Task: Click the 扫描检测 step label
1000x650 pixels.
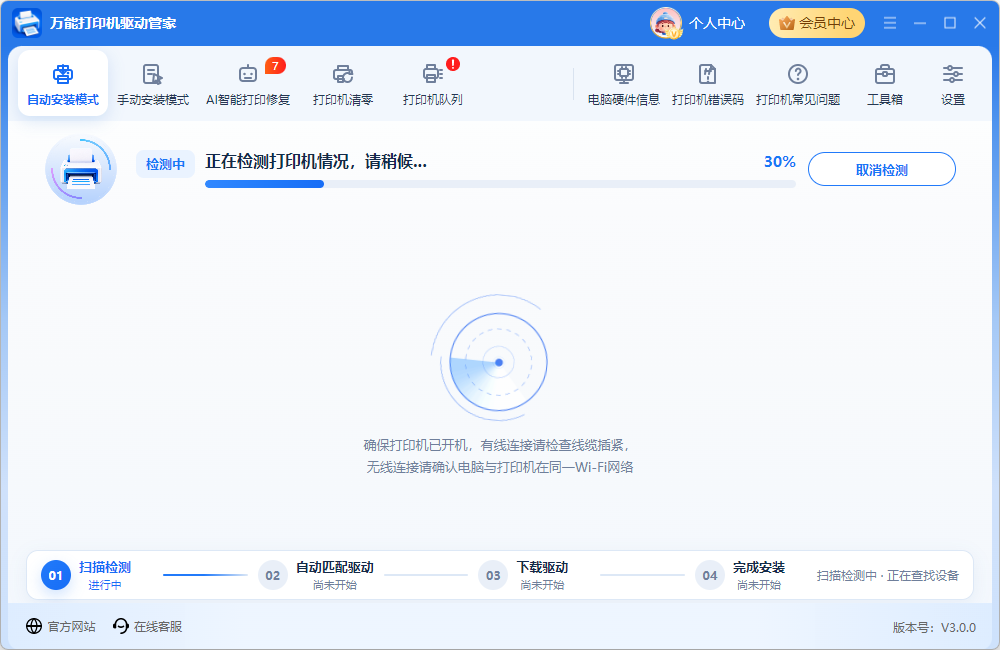Action: point(105,567)
